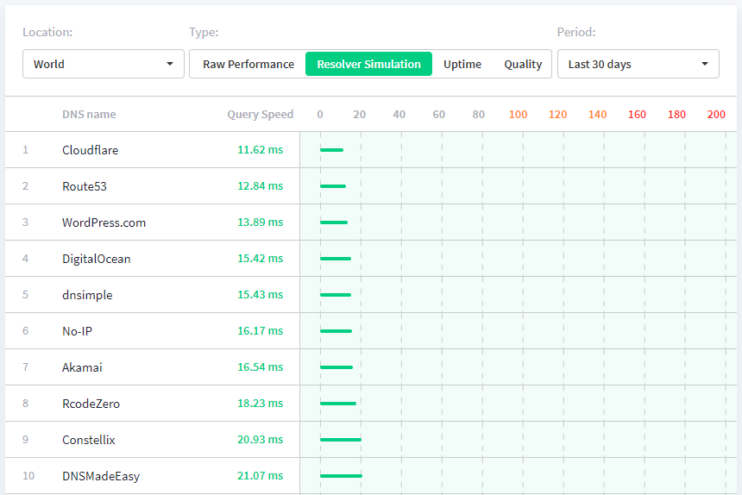Click the Type: label
Screen dimensions: 742x495
click(204, 32)
